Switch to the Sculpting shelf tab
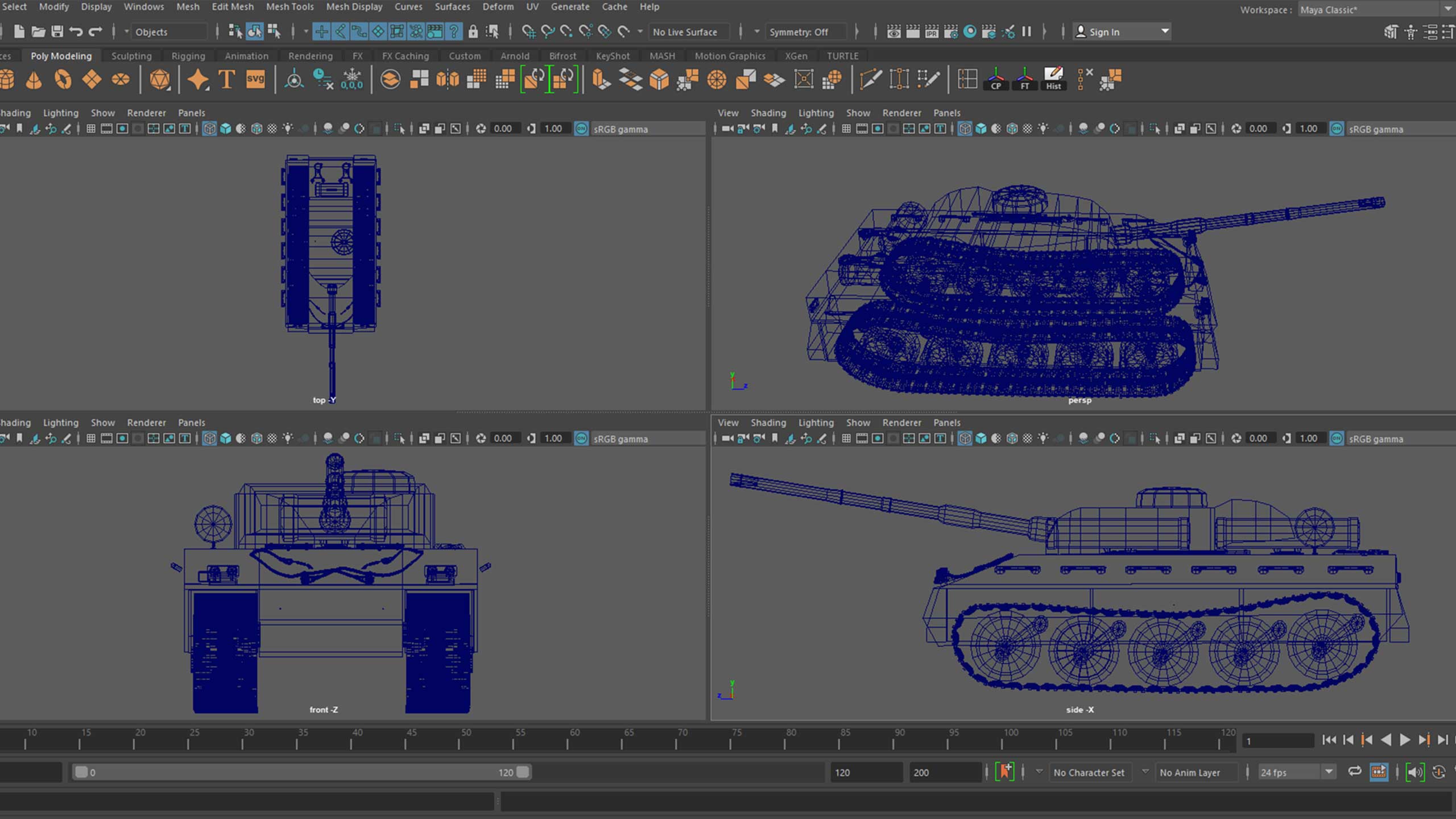This screenshot has height=819, width=1456. (x=131, y=56)
